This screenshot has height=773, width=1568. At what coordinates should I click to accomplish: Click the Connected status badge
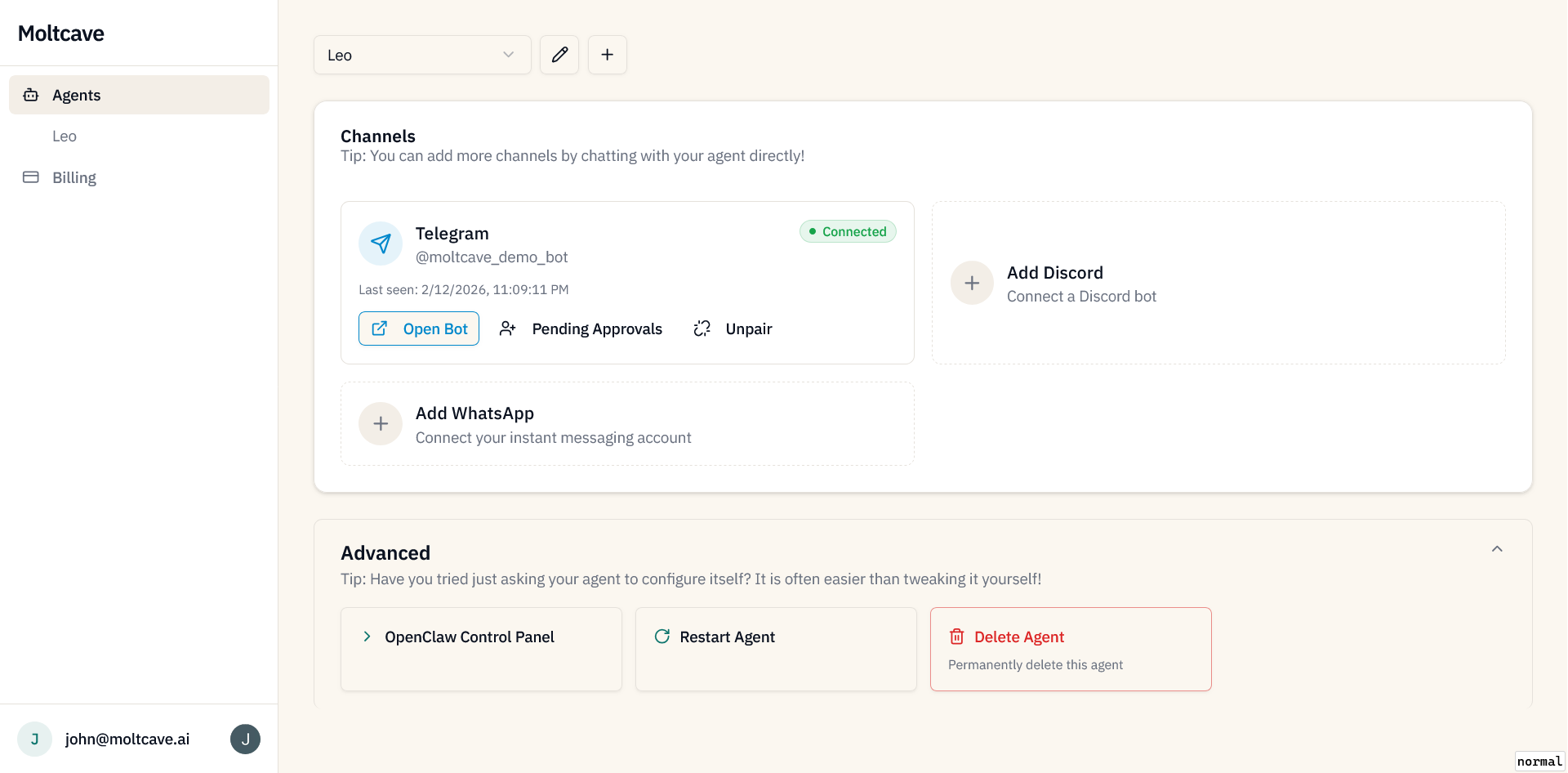pyautogui.click(x=848, y=232)
